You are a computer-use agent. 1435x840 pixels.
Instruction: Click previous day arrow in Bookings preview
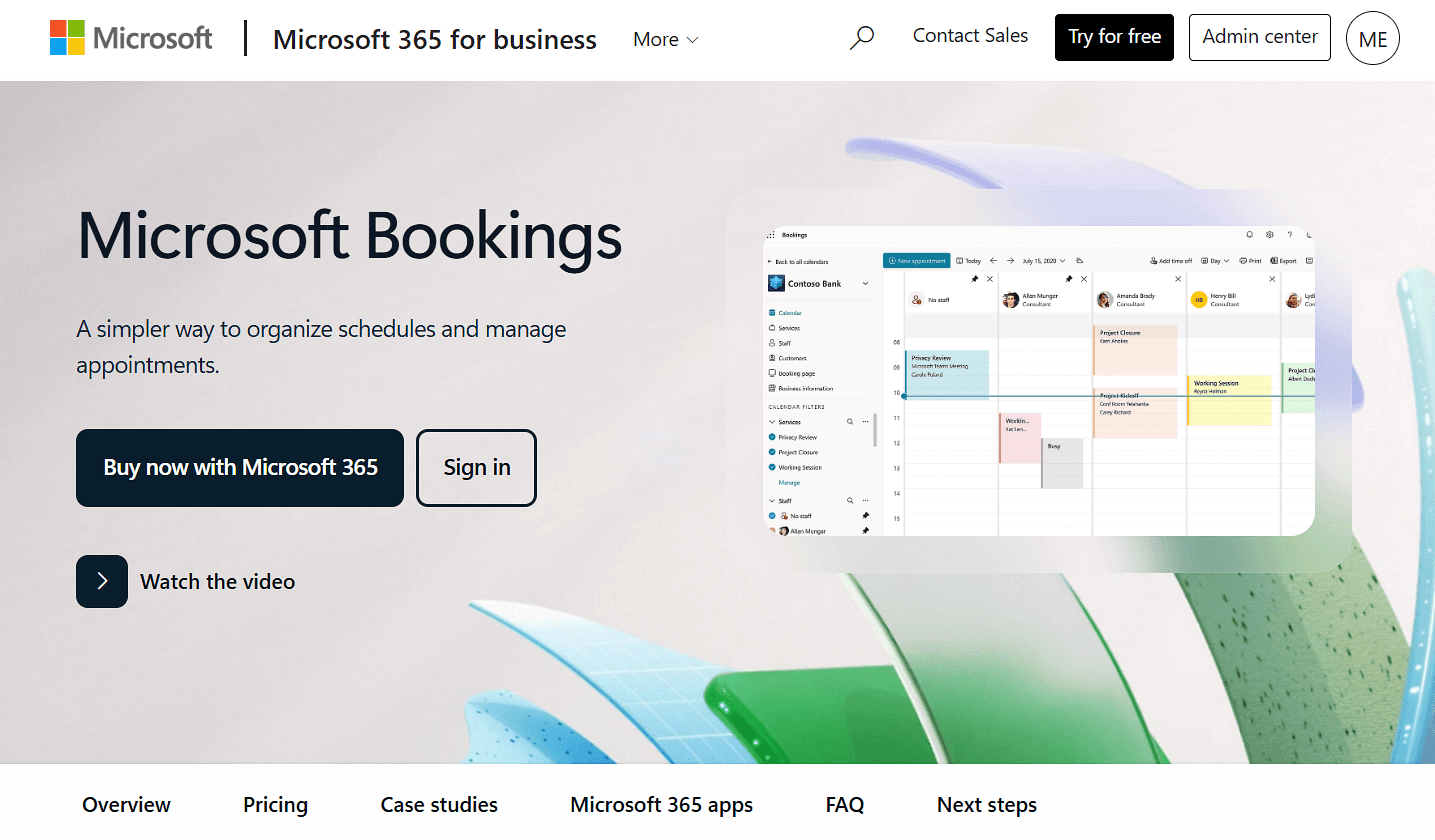pos(993,261)
